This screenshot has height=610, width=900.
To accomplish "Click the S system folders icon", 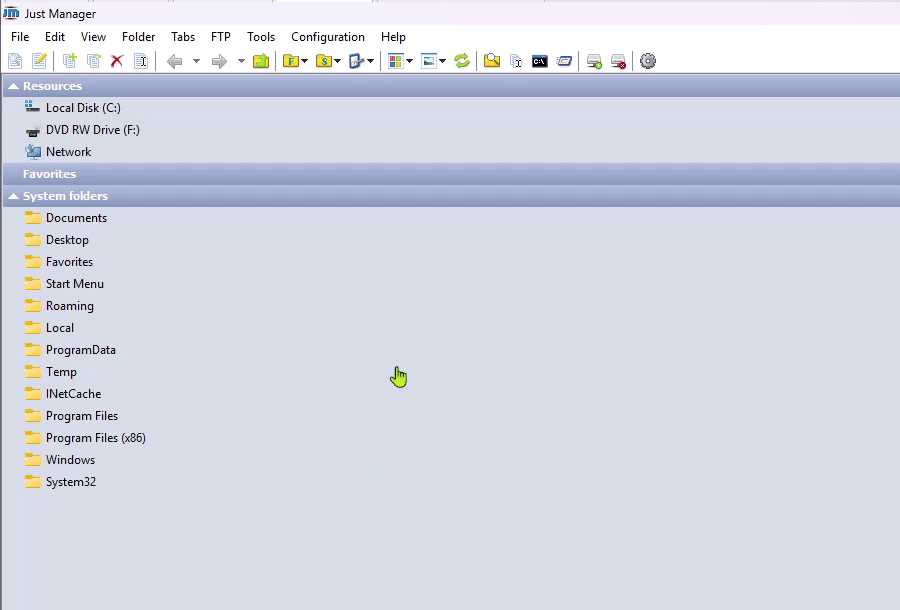I will tap(324, 61).
